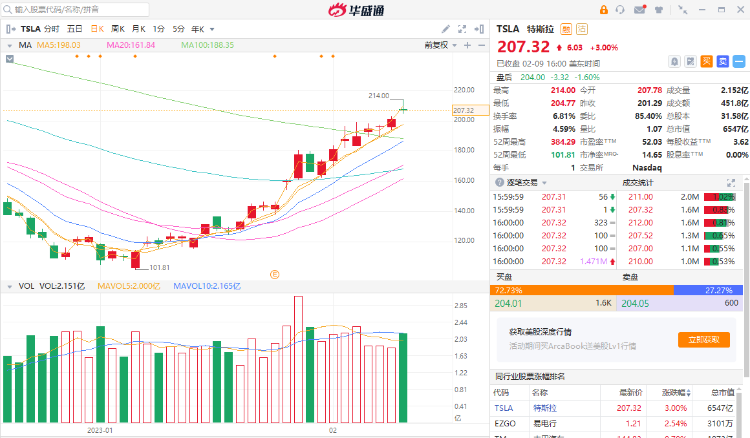Image resolution: width=750 pixels, height=438 pixels.
Task: Click the MA100:188.35 indicator label
Action: tap(208, 45)
